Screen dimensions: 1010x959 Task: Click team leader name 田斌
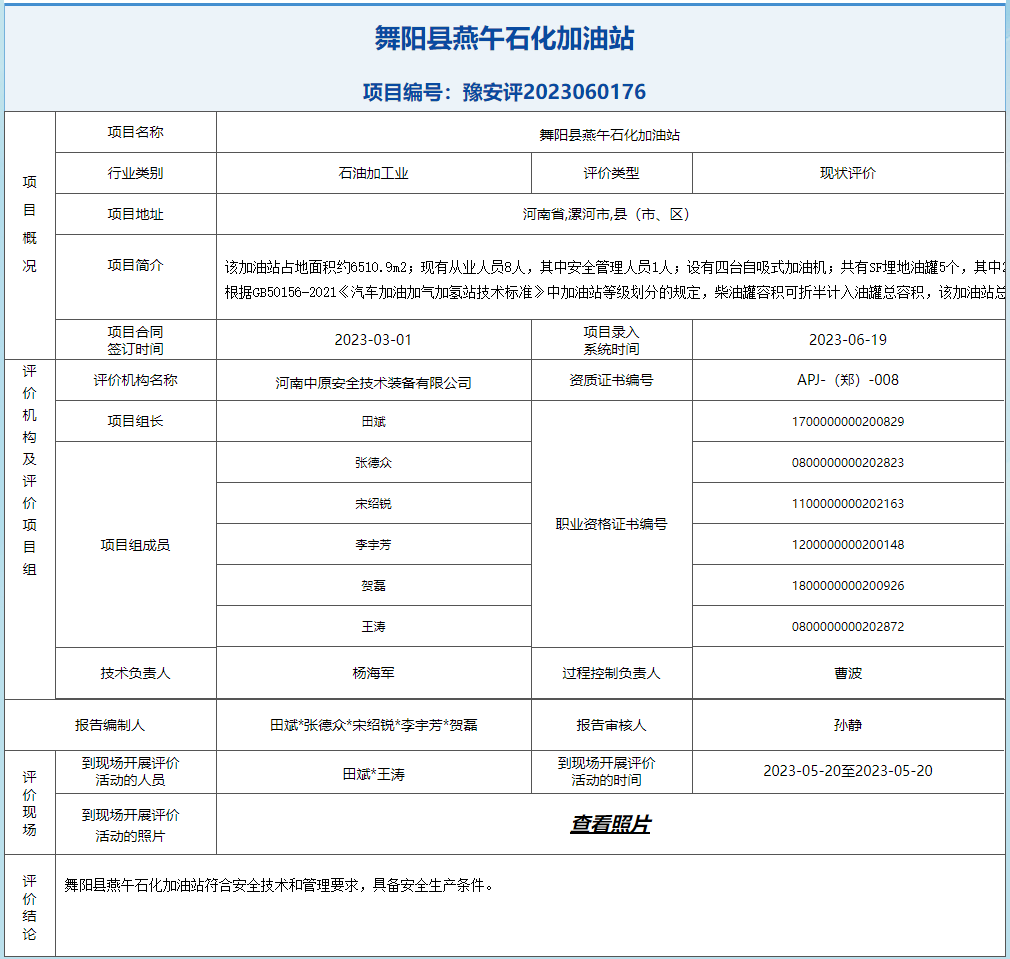coord(374,421)
